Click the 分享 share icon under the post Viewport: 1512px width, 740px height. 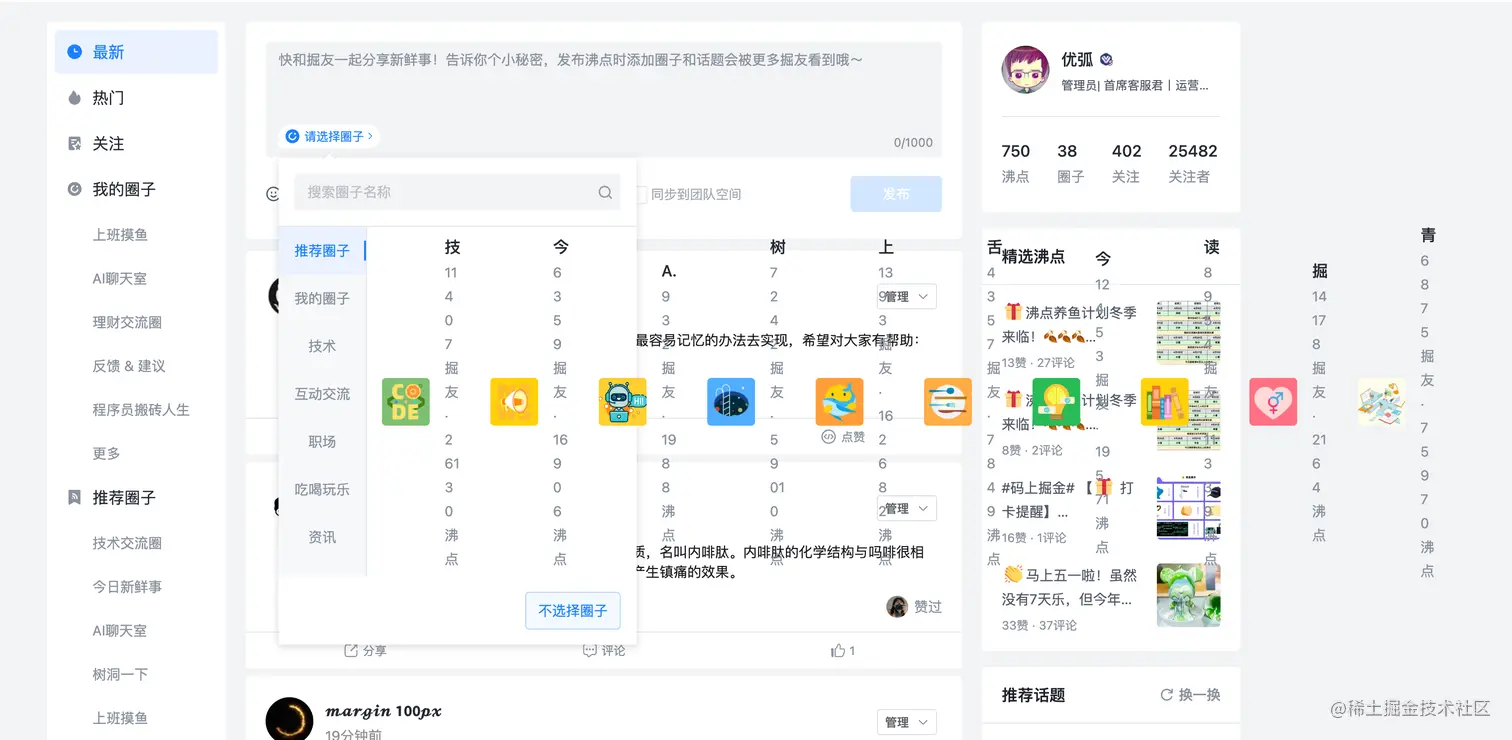coord(350,651)
